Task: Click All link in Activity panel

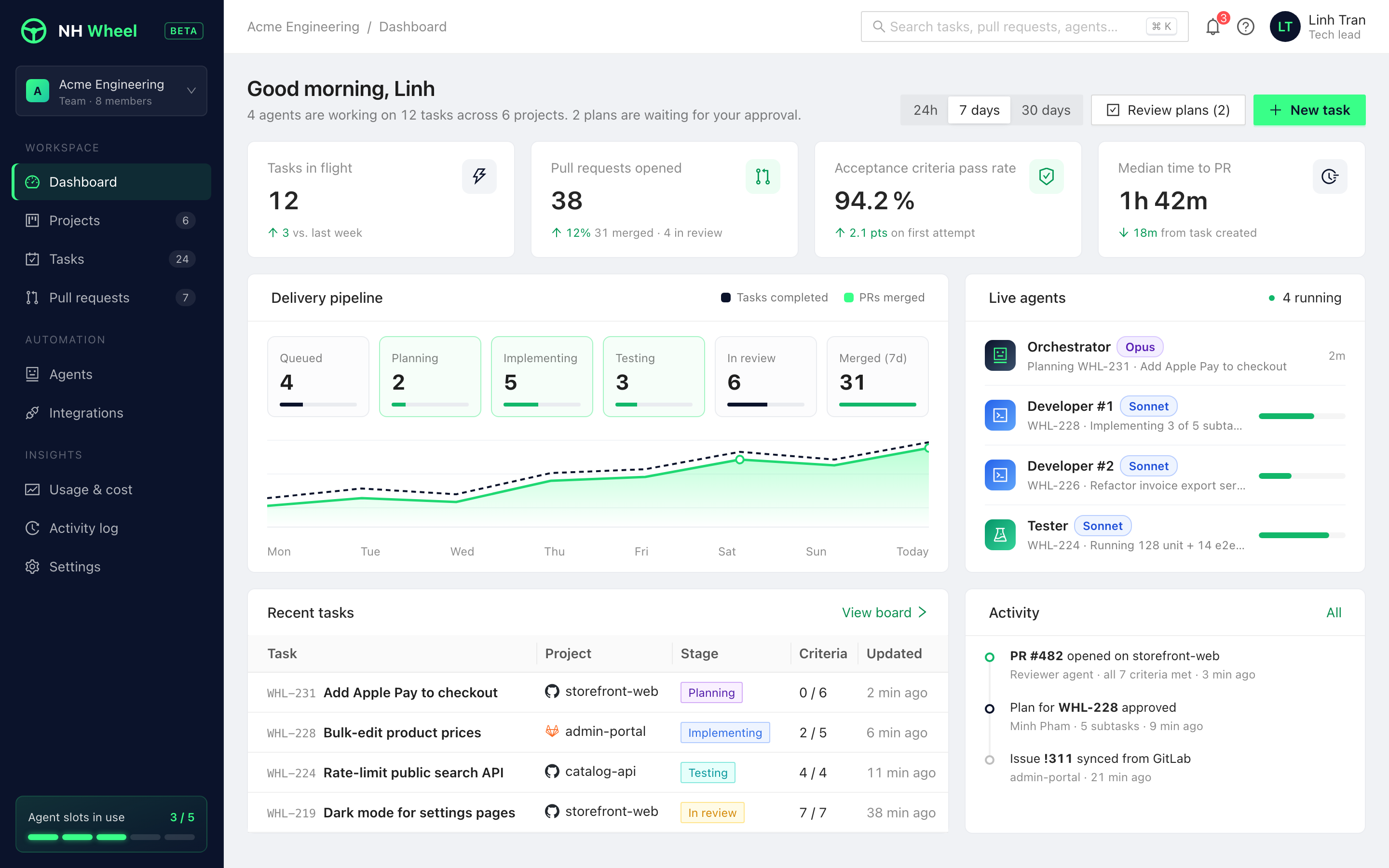Action: (x=1334, y=612)
